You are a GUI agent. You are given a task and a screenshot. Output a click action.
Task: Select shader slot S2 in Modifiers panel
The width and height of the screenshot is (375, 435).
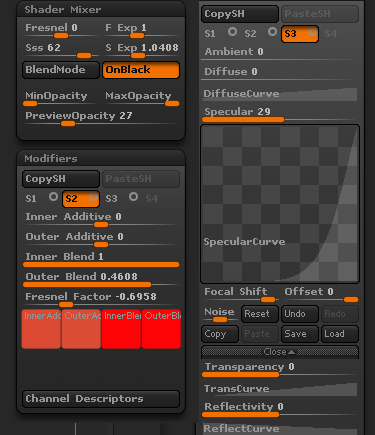point(81,199)
